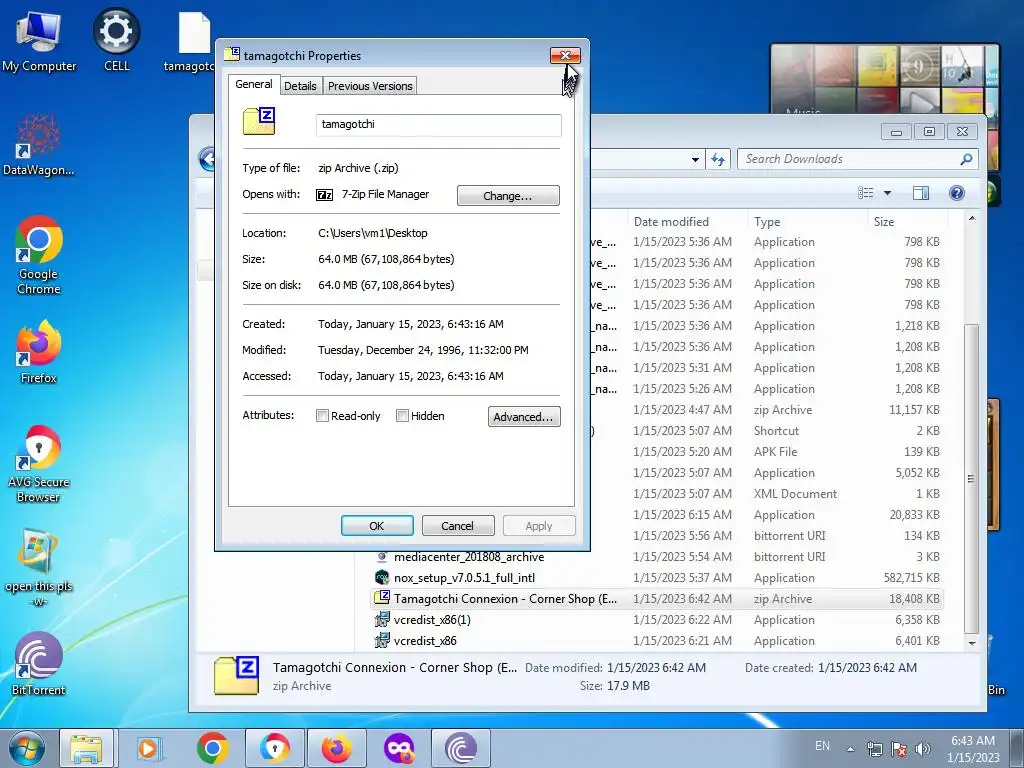Screen dimensions: 1024x768
Task: Open Windows Explorer from taskbar
Action: pyautogui.click(x=86, y=748)
